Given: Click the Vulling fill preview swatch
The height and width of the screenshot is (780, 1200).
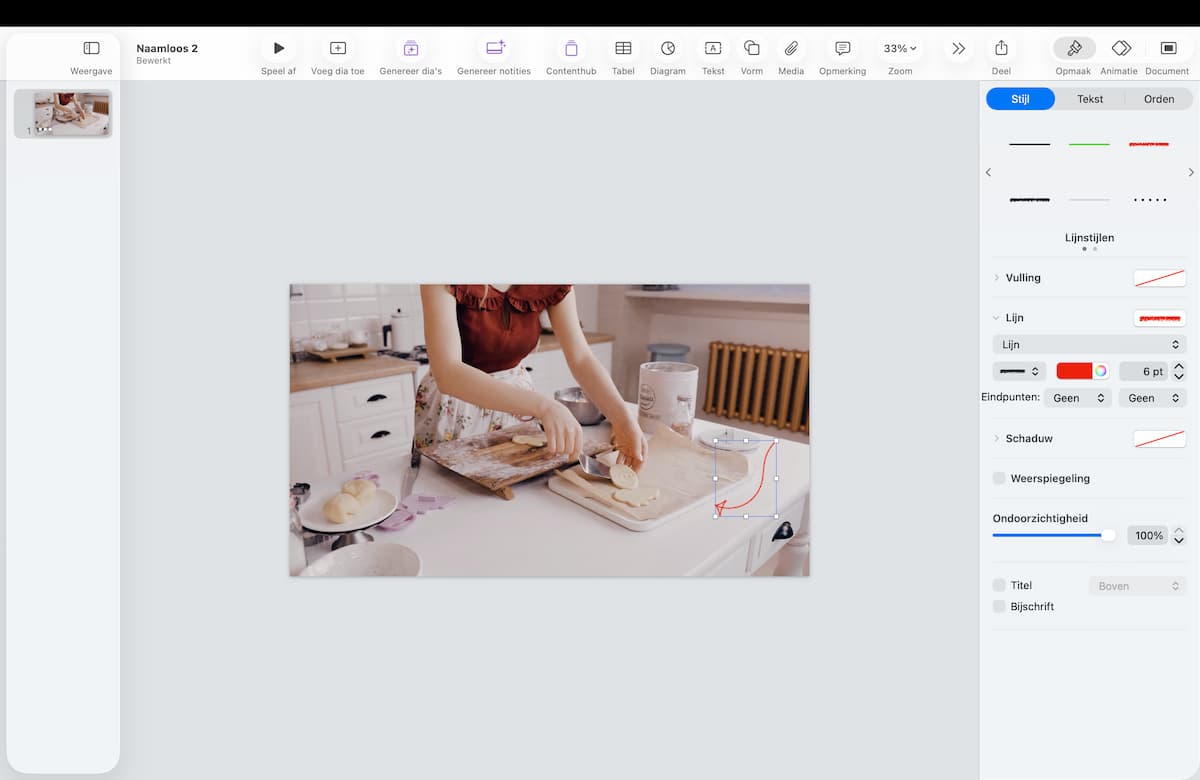Looking at the screenshot, I should point(1159,278).
